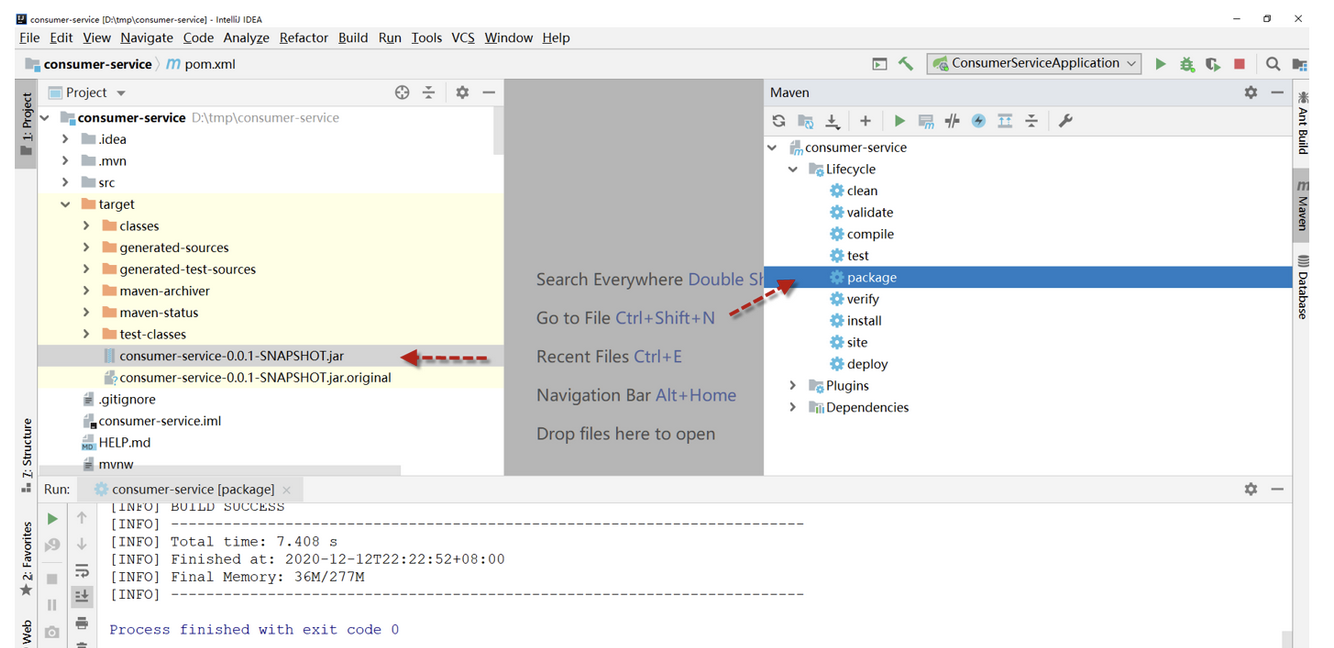Expand the Plugins node in Maven panel

[793, 386]
